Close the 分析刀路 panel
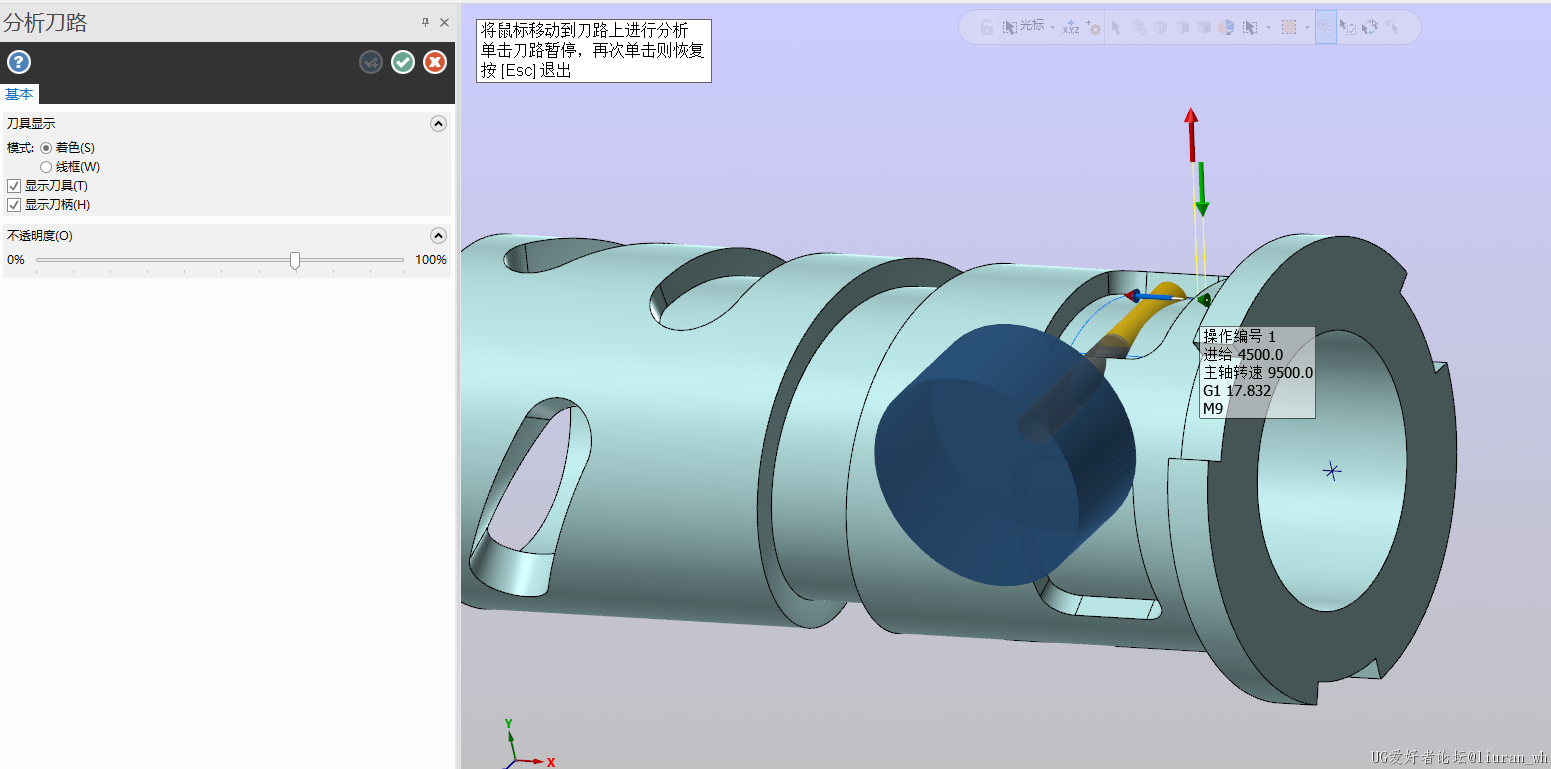The width and height of the screenshot is (1551, 769). (444, 22)
